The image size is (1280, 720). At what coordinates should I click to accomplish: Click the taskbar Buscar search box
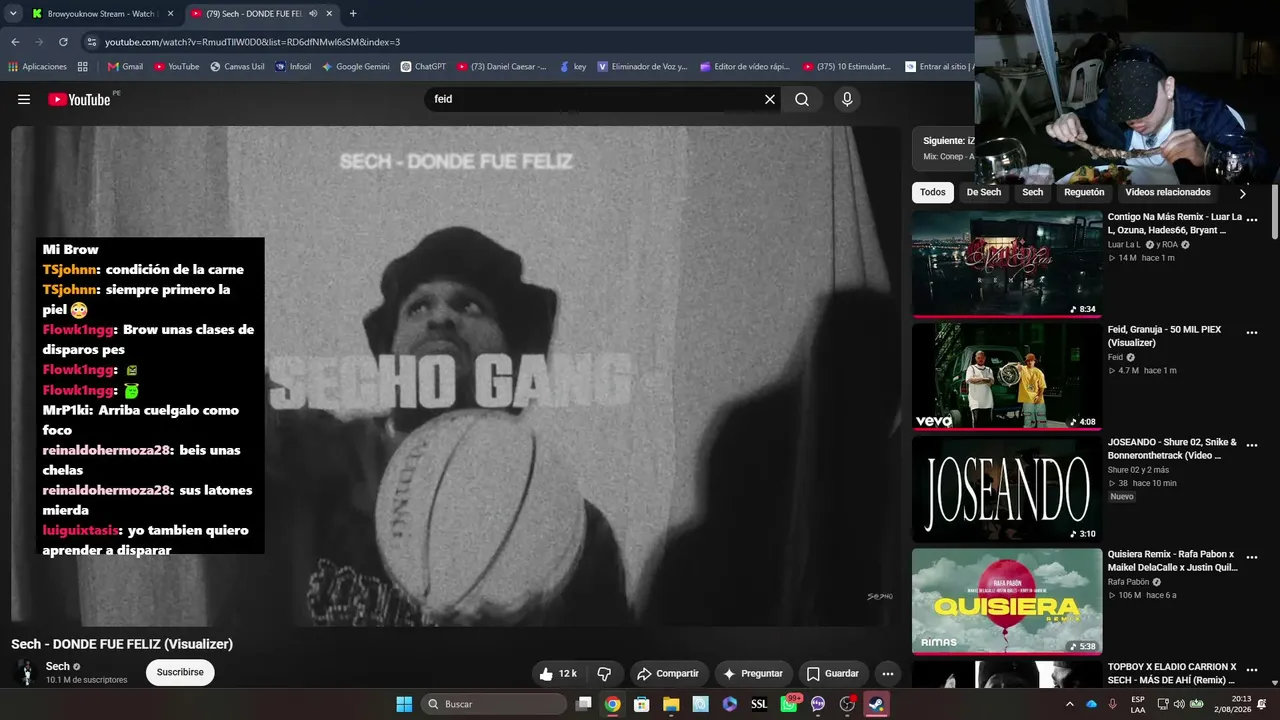point(494,704)
